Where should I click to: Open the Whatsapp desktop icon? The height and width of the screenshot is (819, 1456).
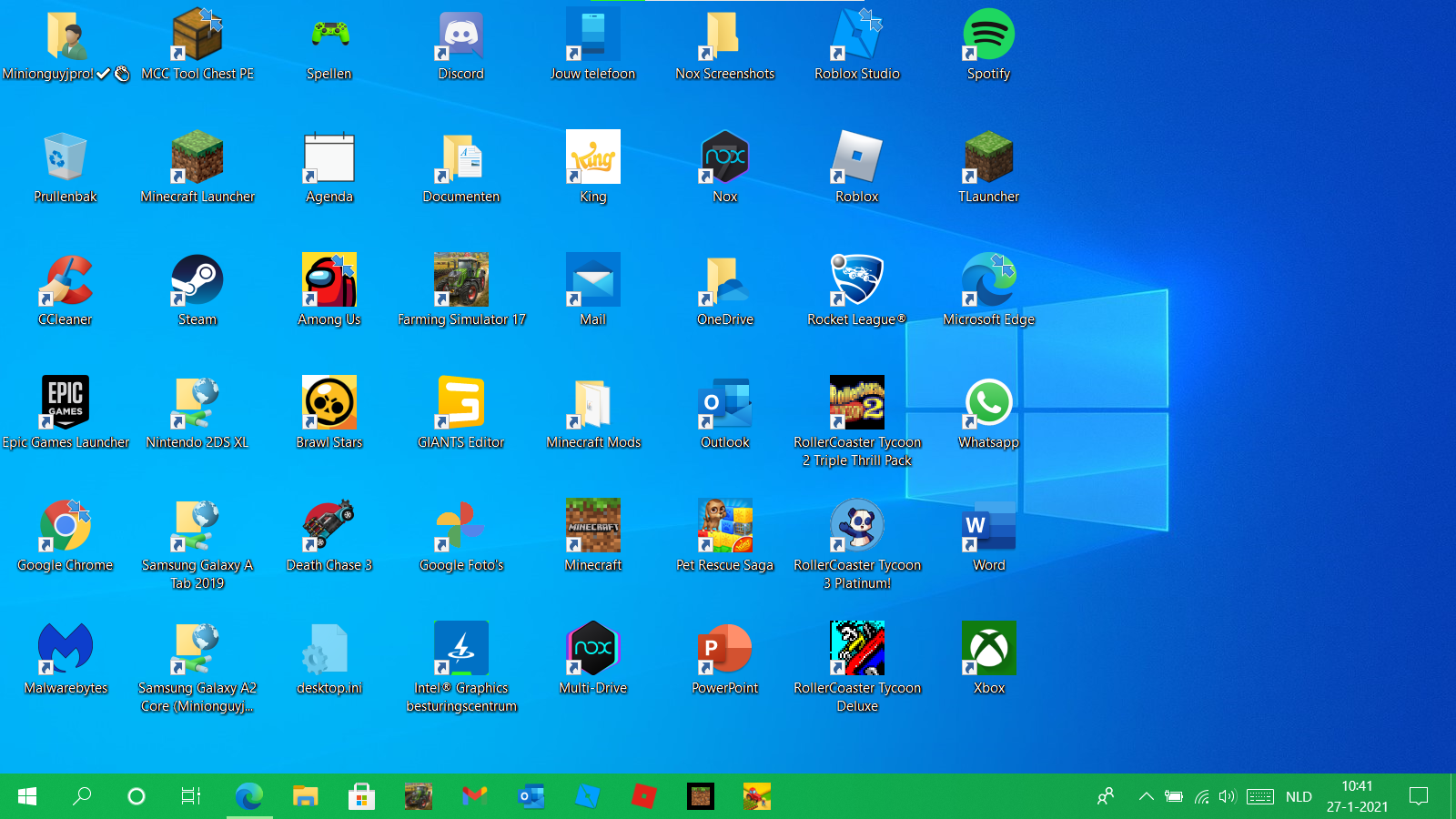pyautogui.click(x=988, y=414)
